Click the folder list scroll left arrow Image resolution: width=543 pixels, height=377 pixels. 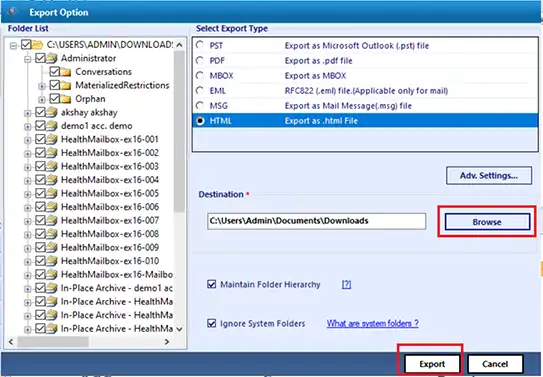(11, 342)
